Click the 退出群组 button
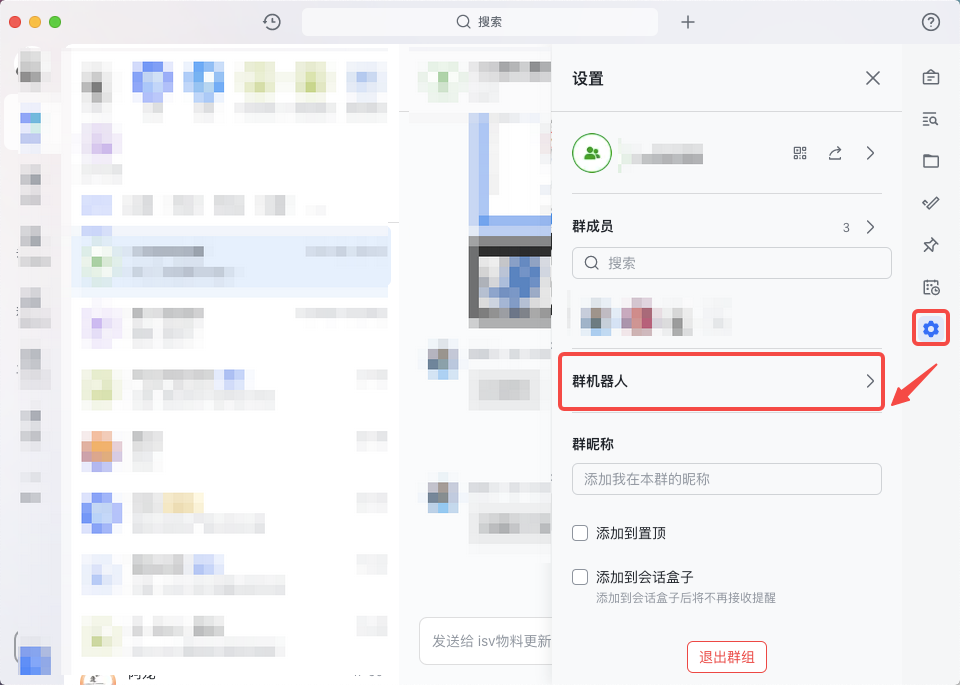The width and height of the screenshot is (960, 685). pyautogui.click(x=727, y=657)
